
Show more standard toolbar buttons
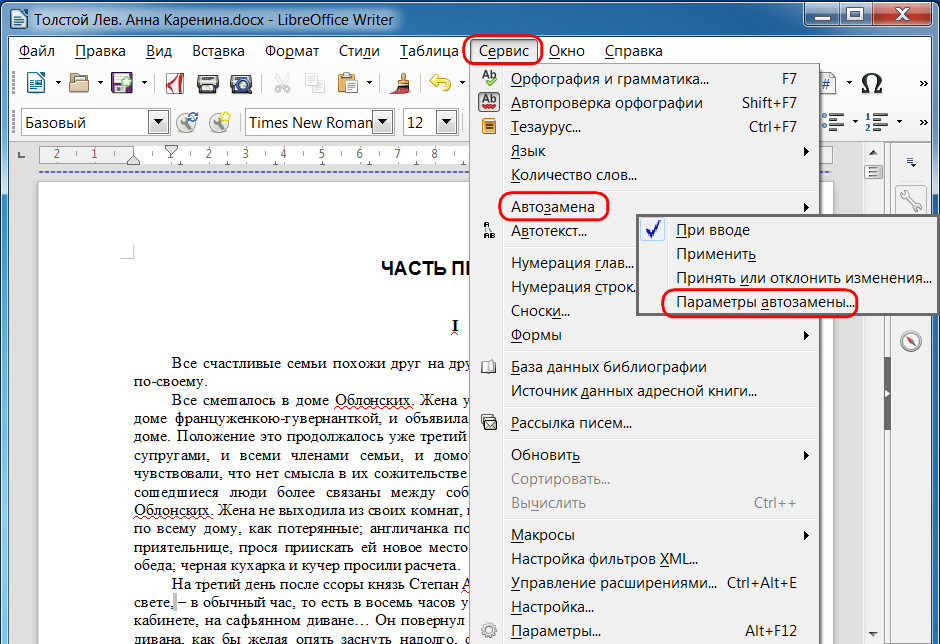[x=923, y=83]
